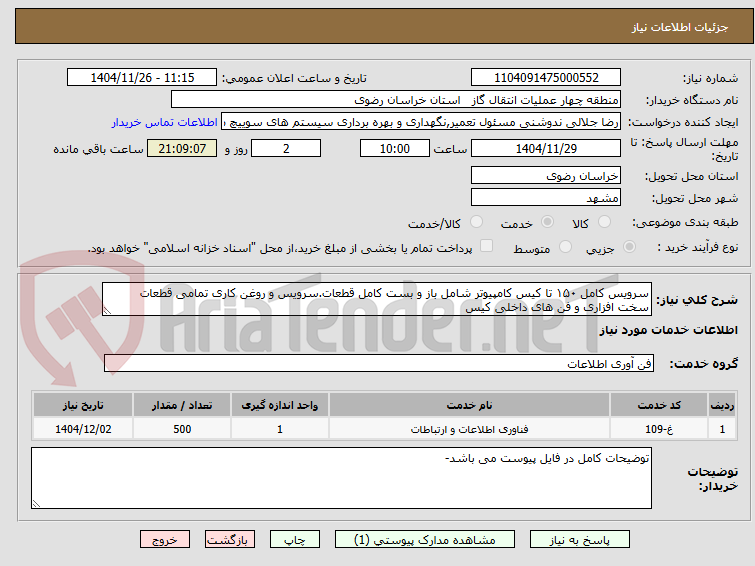755x566 pixels.
Task: Click the cell فناوری اطلاعات و ارتباطات
Action: pos(469,429)
